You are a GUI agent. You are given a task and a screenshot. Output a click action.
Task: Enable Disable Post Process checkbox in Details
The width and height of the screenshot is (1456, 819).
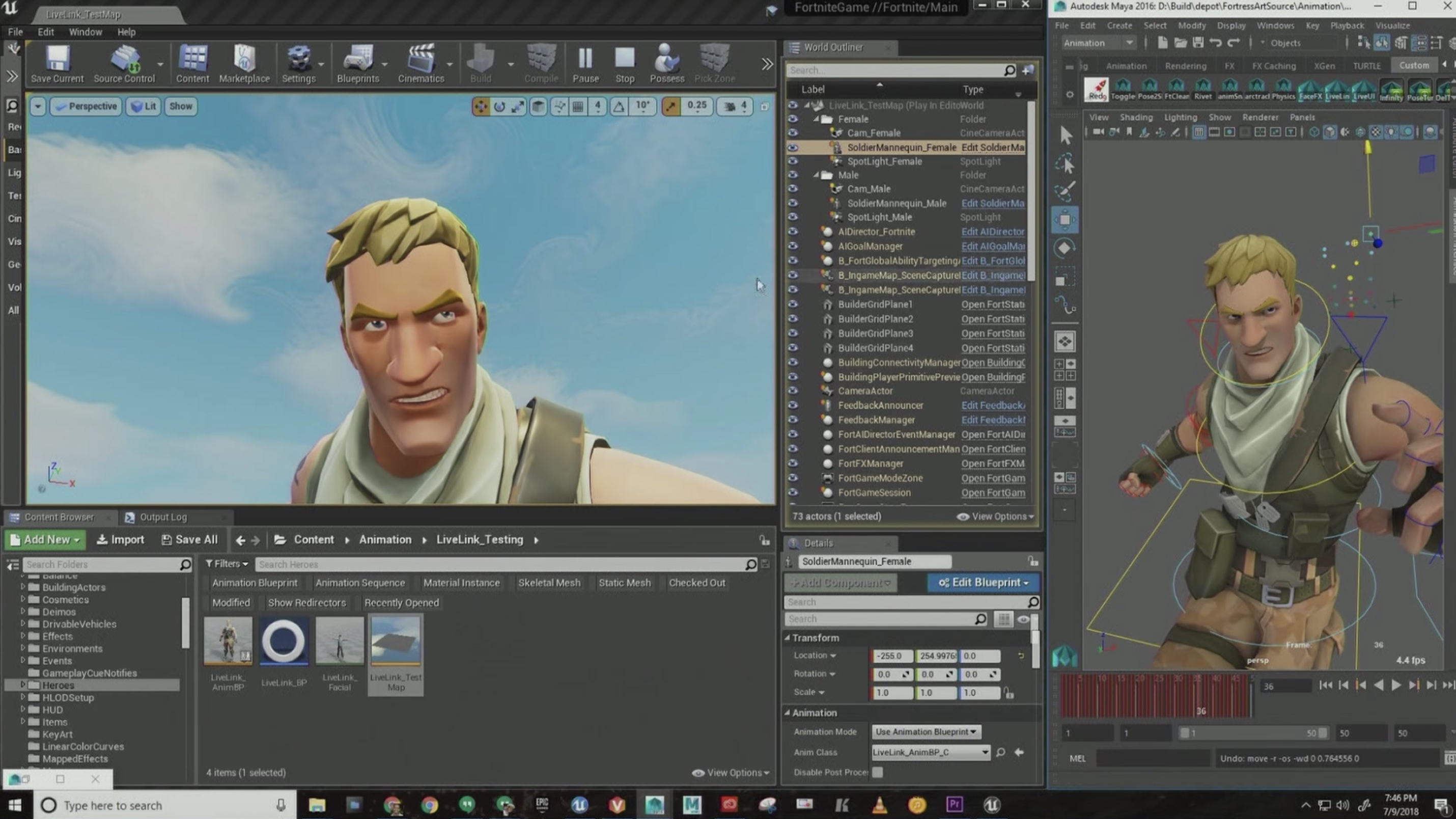[878, 772]
